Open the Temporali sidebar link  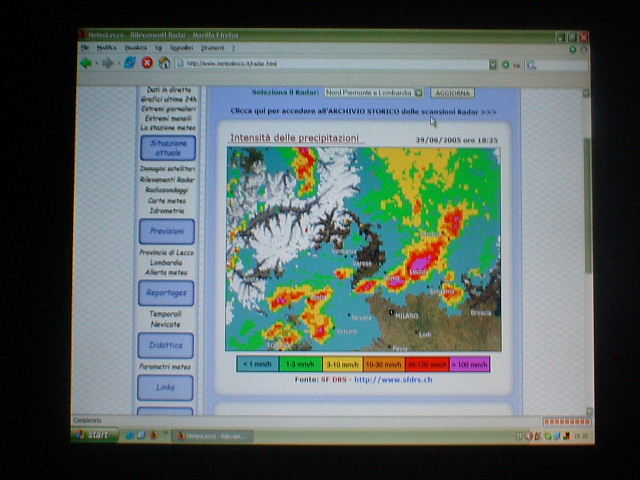[x=166, y=313]
